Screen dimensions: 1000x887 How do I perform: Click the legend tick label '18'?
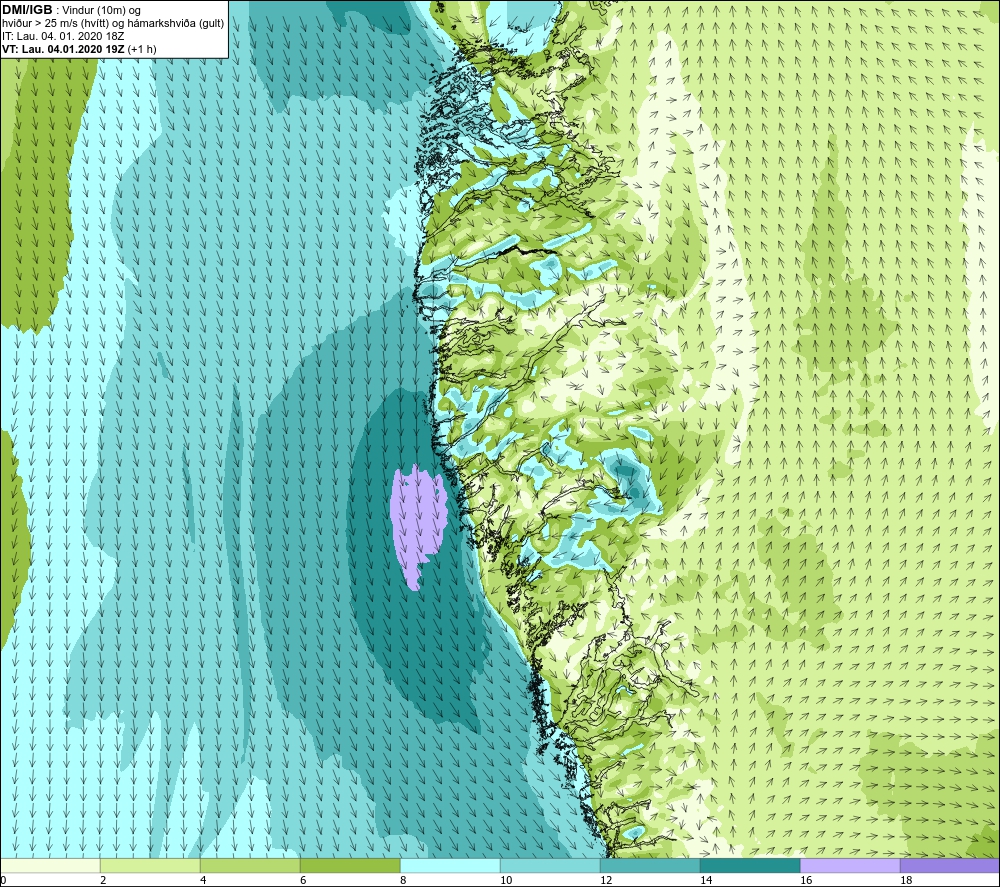(x=906, y=881)
